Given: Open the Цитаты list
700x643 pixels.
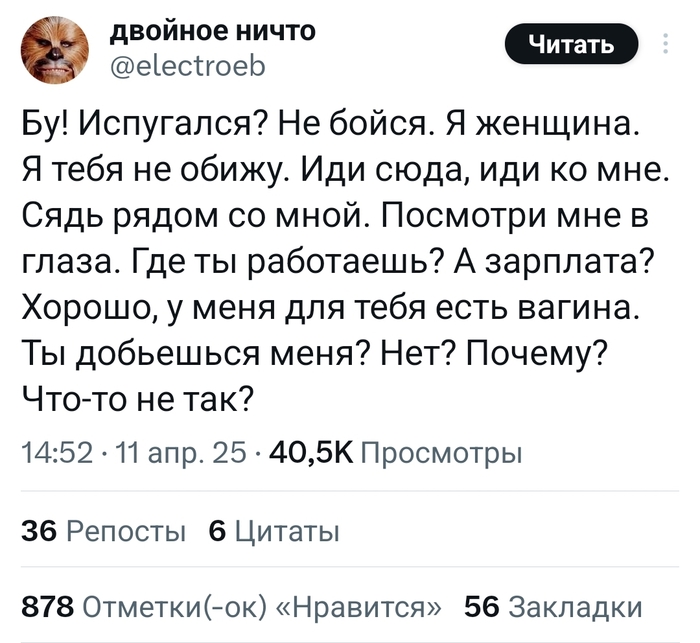Looking at the screenshot, I should [x=287, y=532].
